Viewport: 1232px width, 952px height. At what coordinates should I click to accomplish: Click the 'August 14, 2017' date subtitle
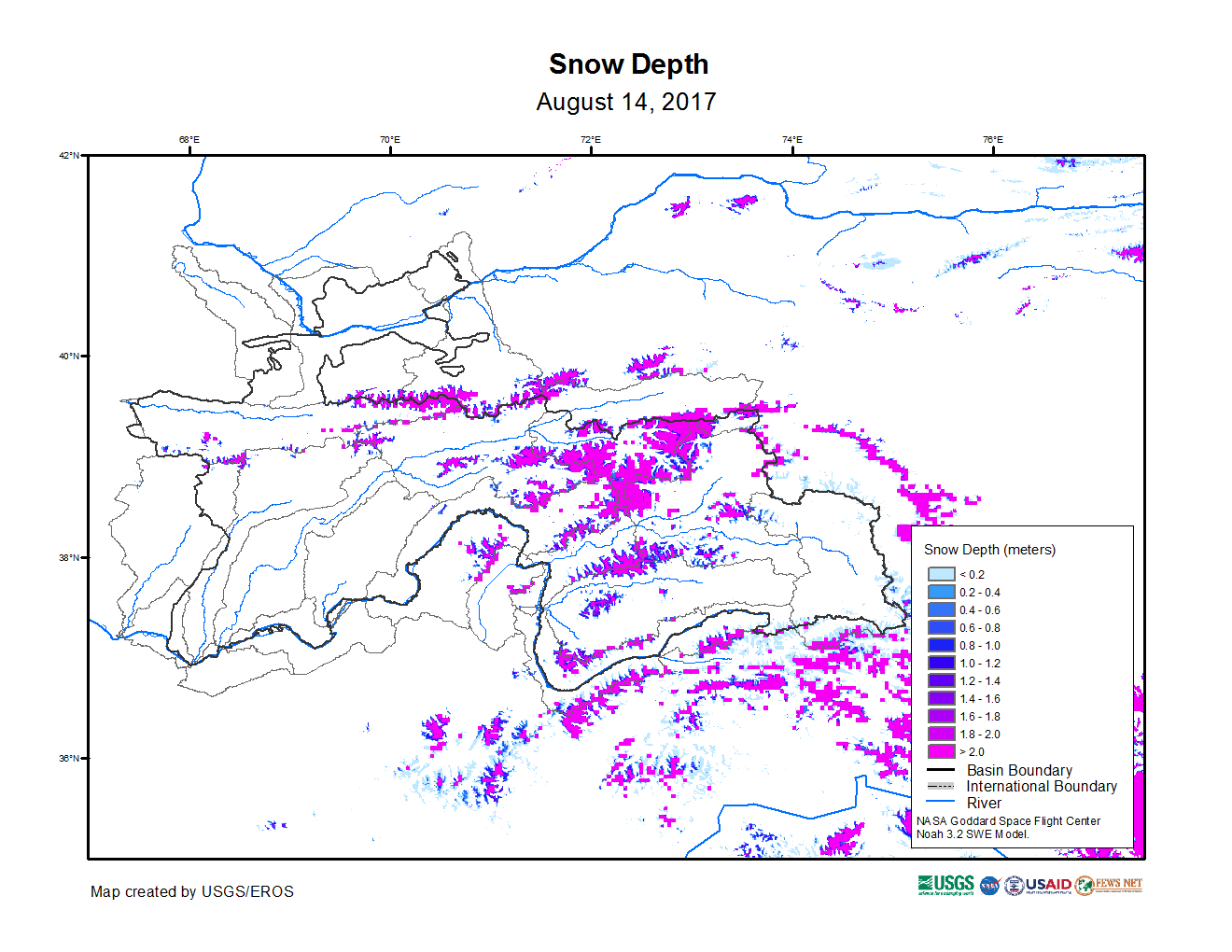(x=625, y=102)
